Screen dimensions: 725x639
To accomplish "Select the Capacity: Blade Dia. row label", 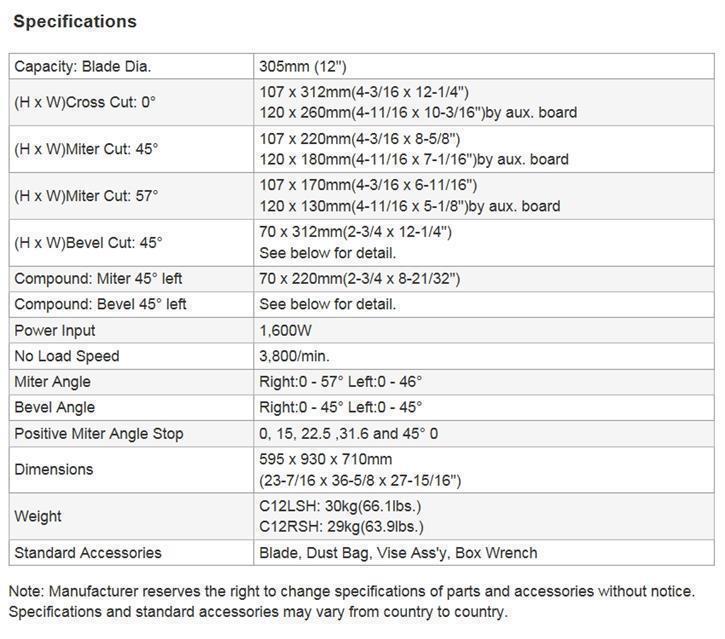I will 82,67.
